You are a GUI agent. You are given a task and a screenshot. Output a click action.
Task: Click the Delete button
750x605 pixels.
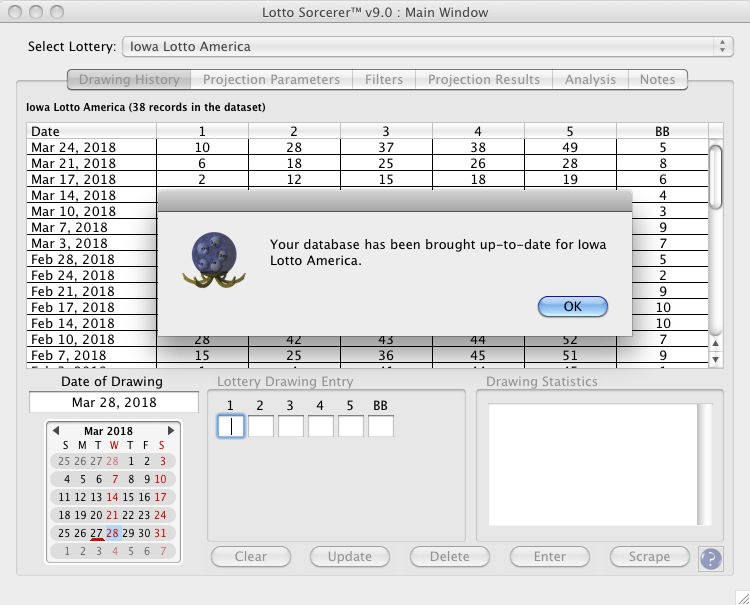450,557
